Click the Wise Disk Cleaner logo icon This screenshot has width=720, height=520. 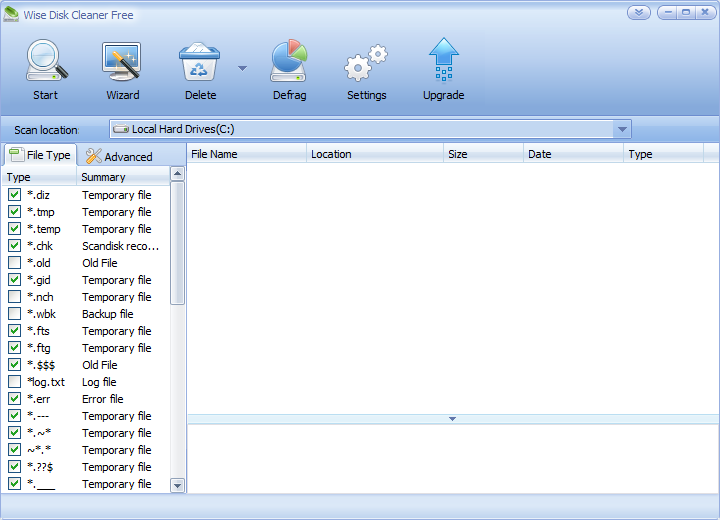click(11, 14)
